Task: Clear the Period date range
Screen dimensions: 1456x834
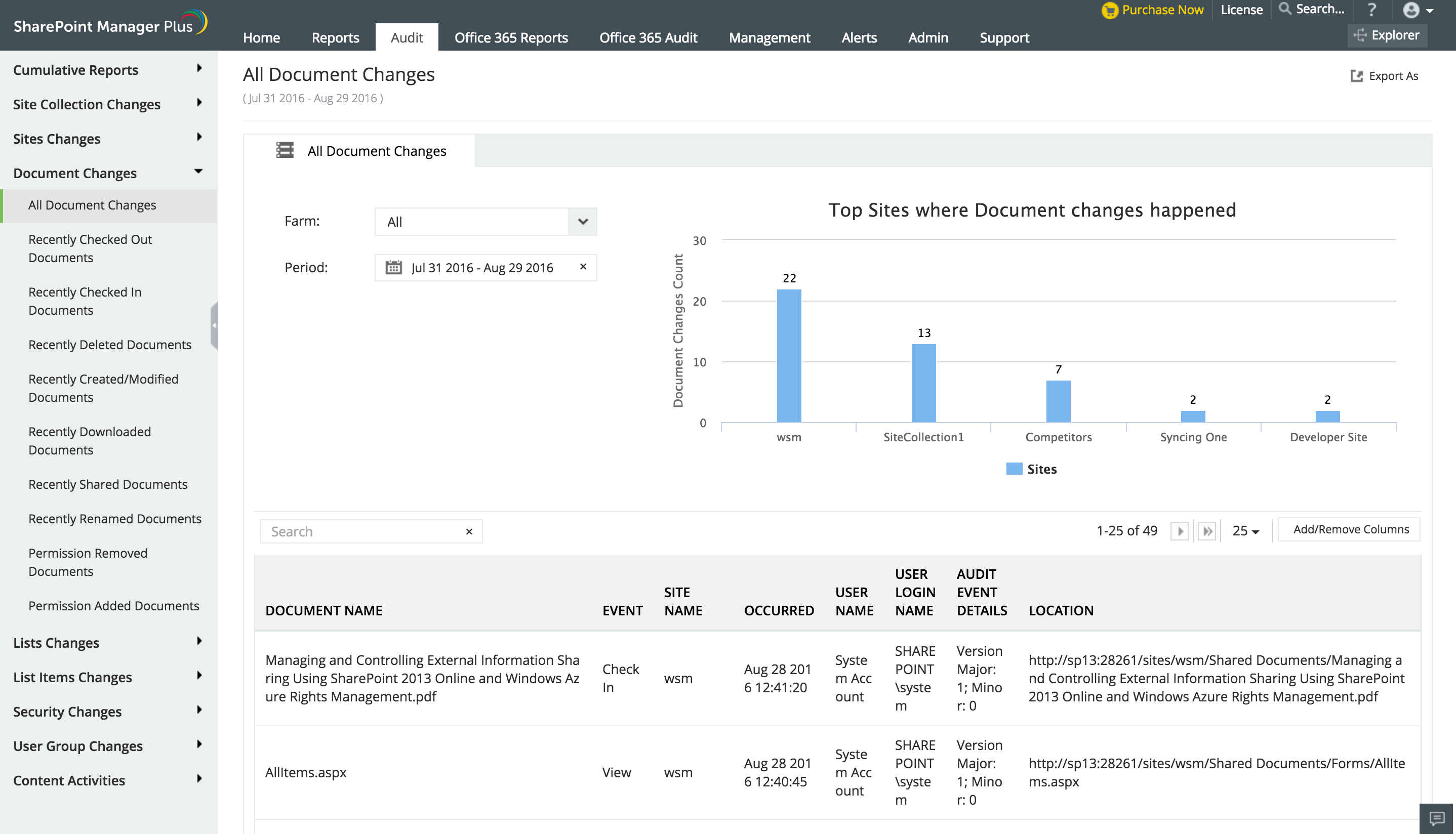Action: pyautogui.click(x=583, y=267)
